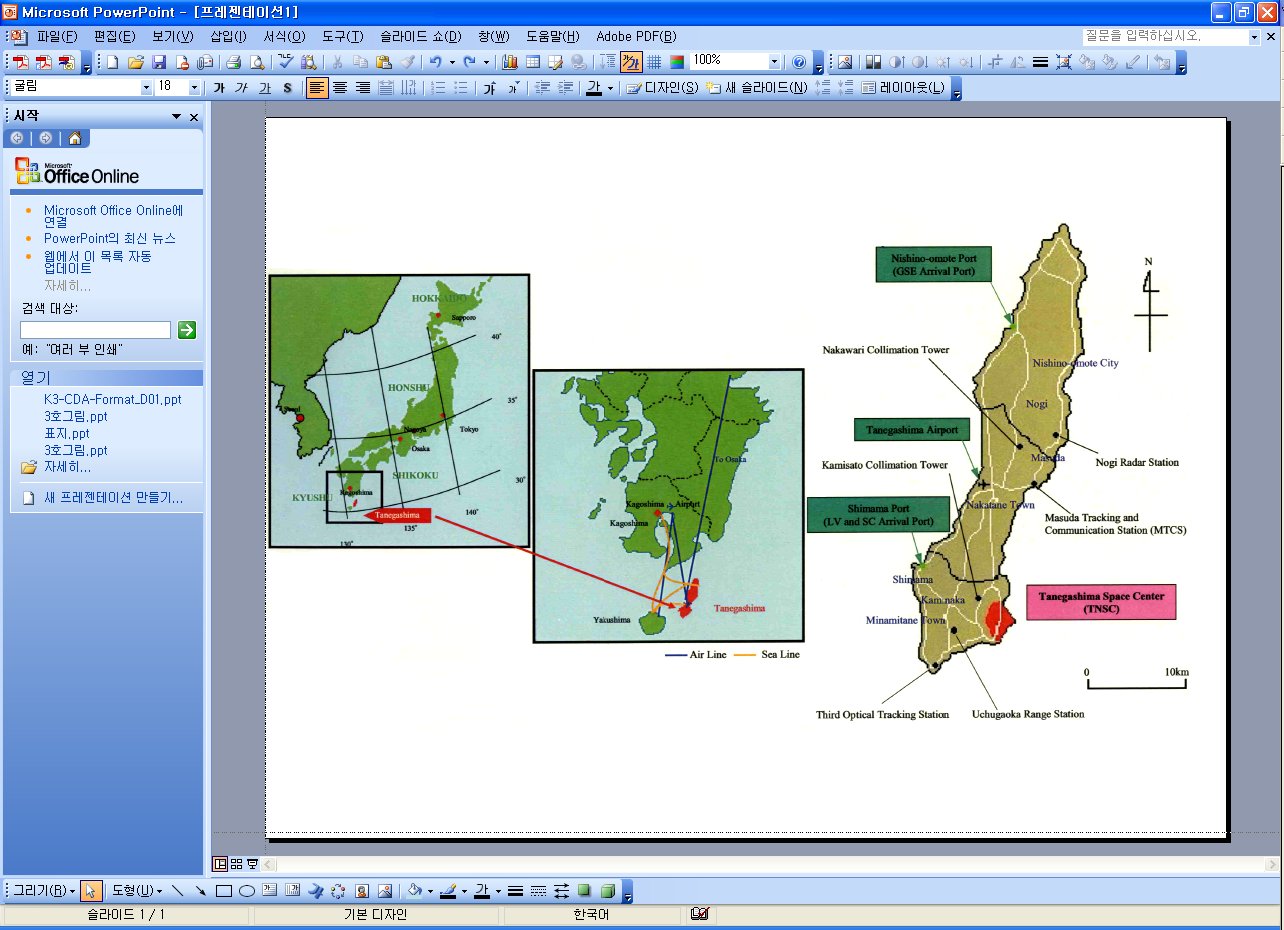1284x930 pixels.
Task: Open Slide Sorter view
Action: pos(236,864)
